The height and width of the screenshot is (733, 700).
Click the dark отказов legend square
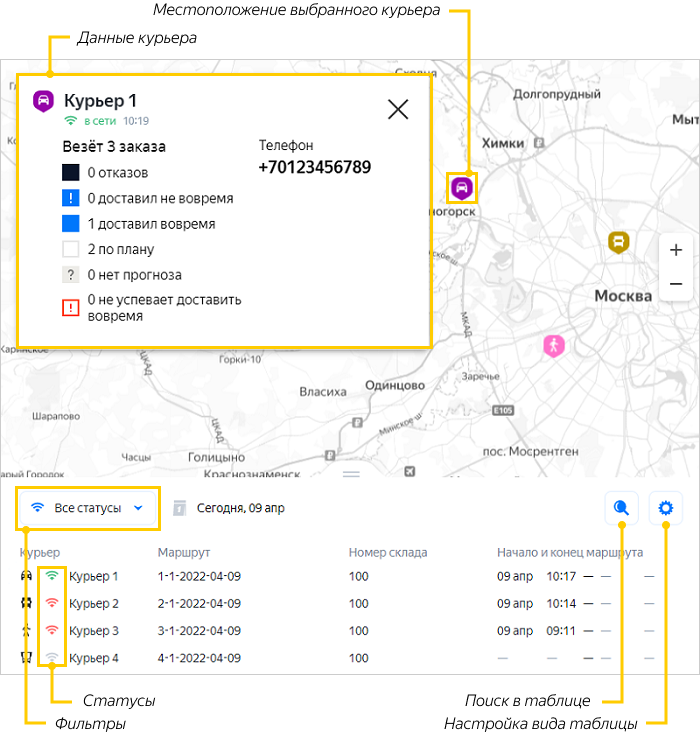tap(71, 173)
